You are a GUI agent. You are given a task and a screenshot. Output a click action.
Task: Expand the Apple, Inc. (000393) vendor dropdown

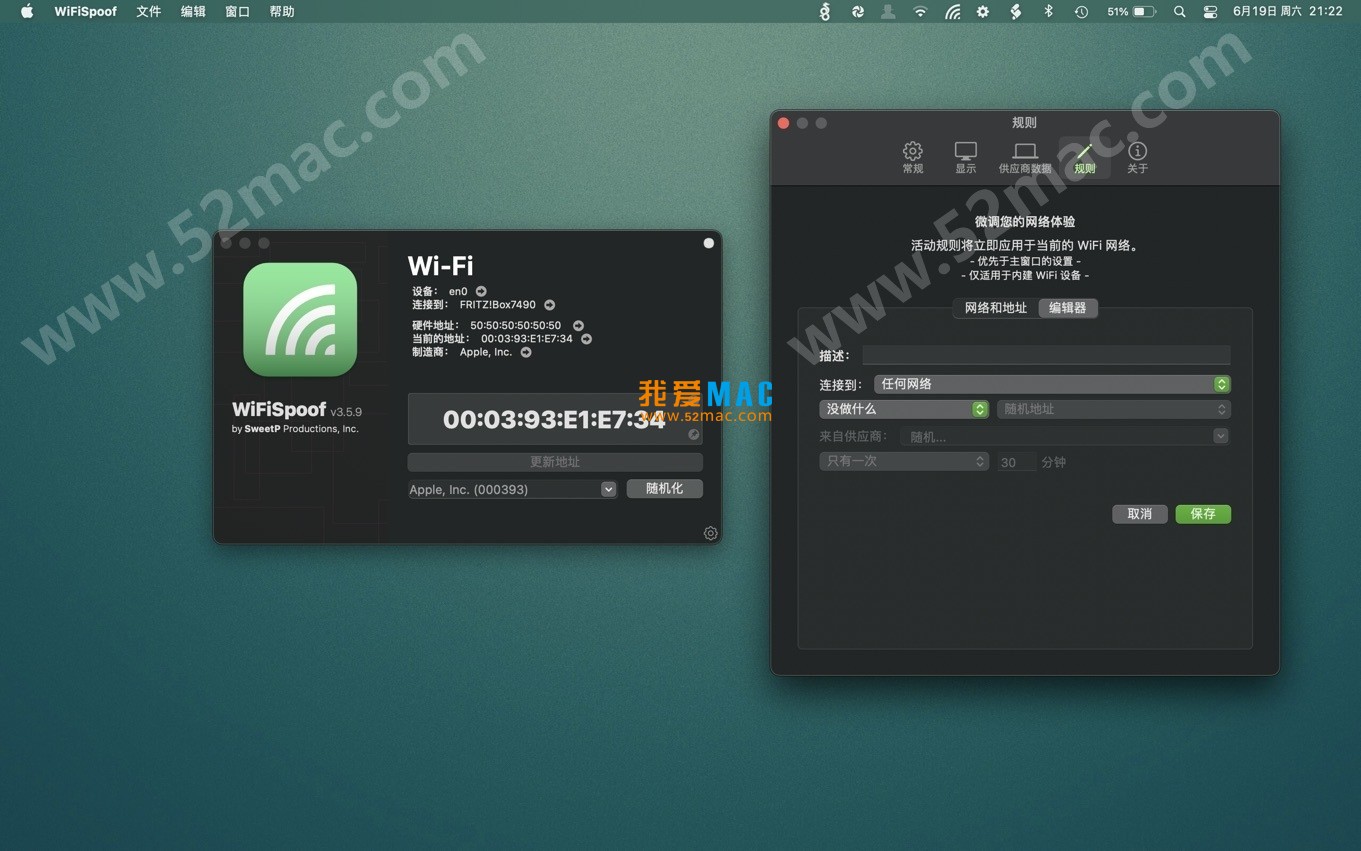click(x=608, y=489)
